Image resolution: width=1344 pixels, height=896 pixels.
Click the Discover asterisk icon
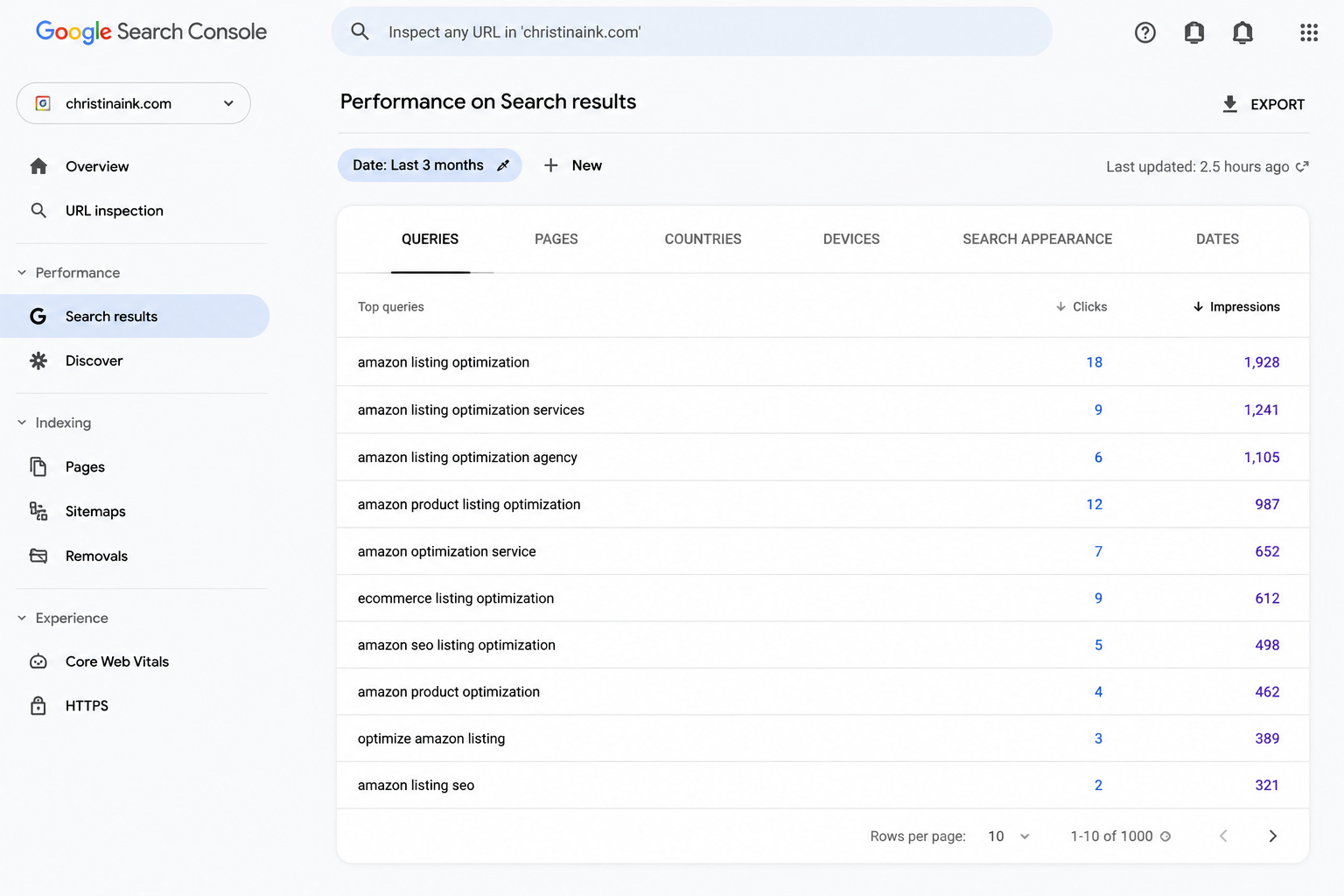38,360
